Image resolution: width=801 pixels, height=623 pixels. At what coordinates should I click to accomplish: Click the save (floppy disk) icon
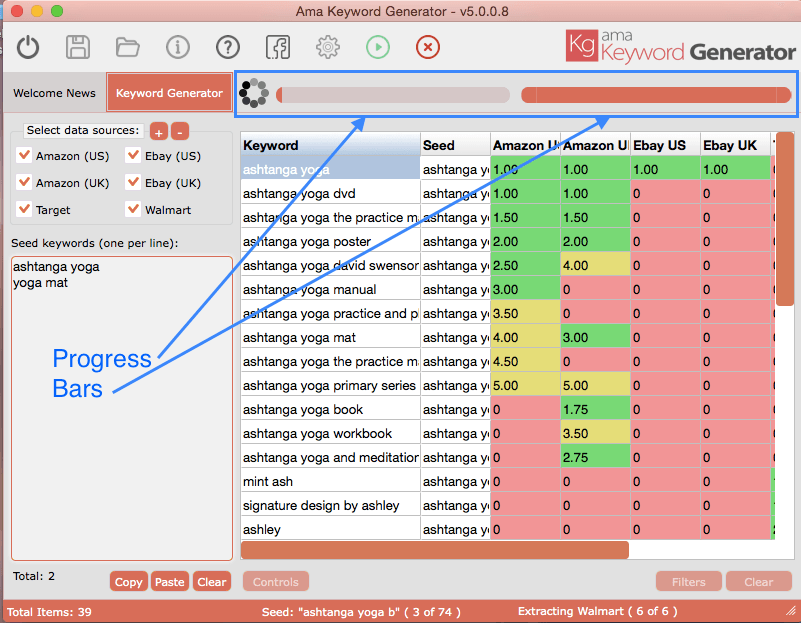tap(78, 47)
